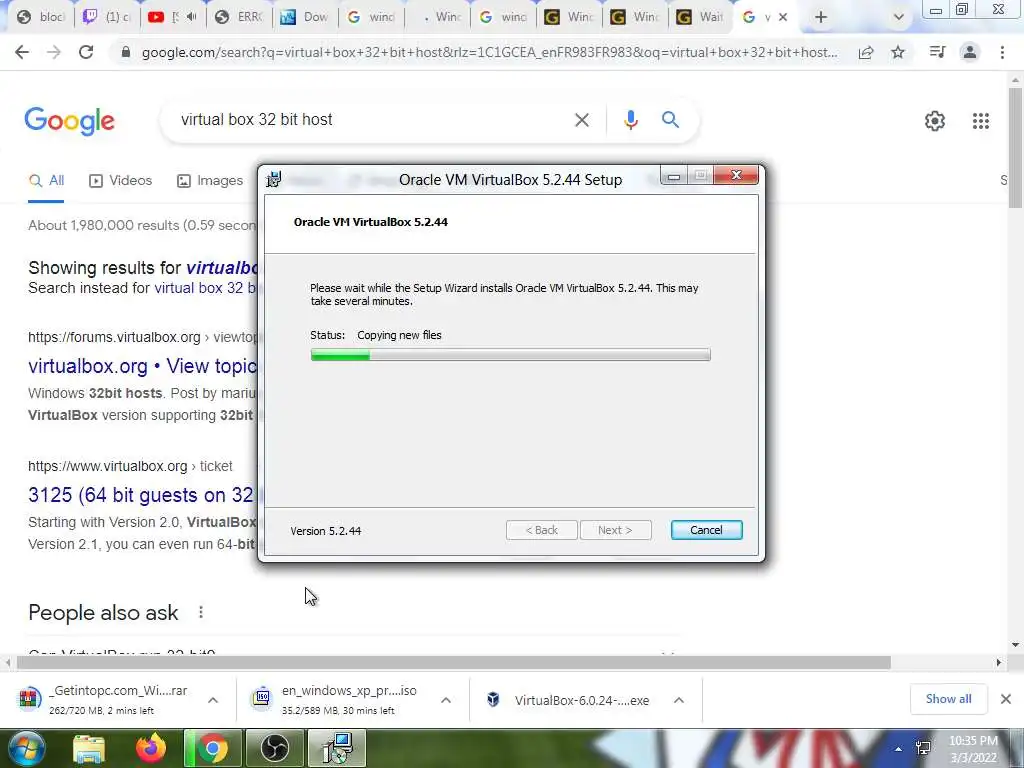Open the Windows Start menu
The width and height of the screenshot is (1024, 768).
(x=26, y=748)
